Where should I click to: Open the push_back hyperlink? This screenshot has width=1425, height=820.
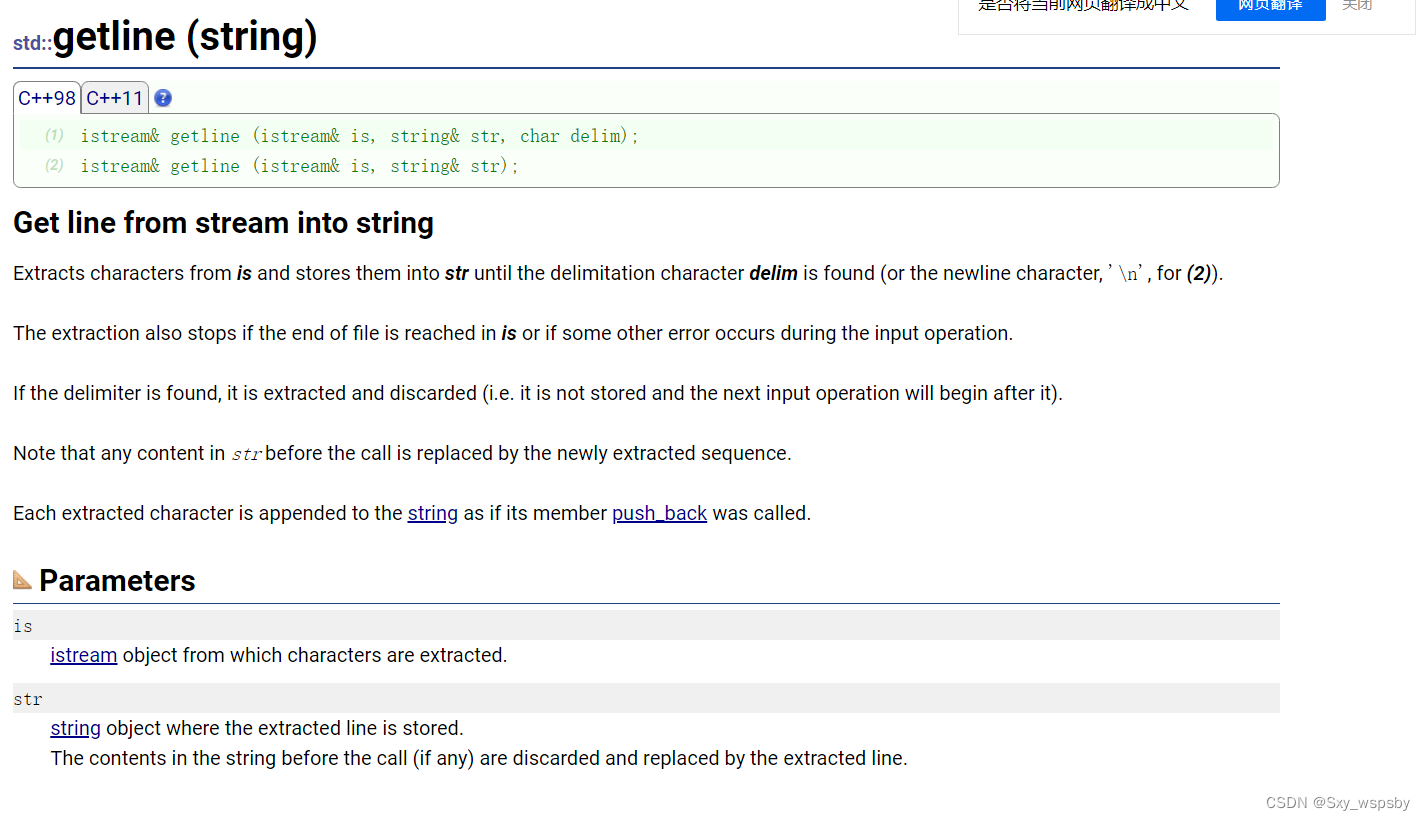click(659, 513)
